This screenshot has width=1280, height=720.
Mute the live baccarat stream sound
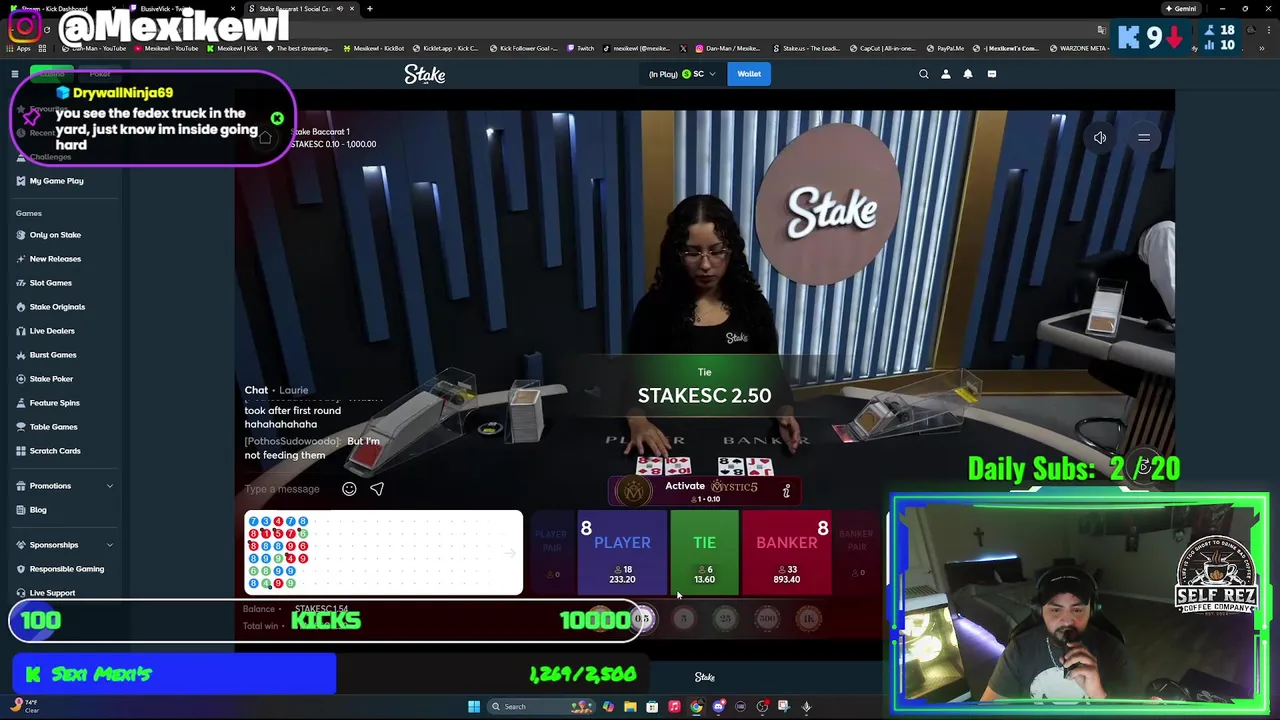pyautogui.click(x=1100, y=138)
